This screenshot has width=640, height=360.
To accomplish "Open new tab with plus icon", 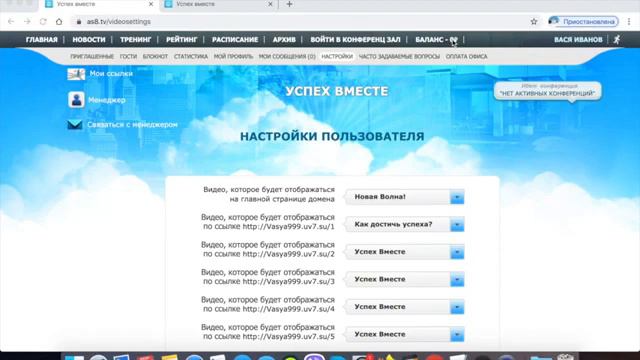I will (289, 4).
